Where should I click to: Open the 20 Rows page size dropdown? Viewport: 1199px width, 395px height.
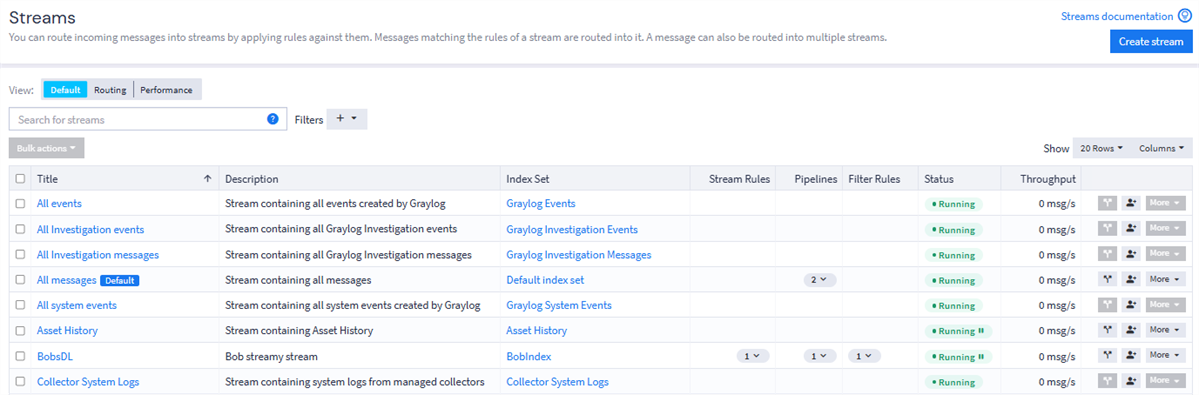[x=1101, y=148]
